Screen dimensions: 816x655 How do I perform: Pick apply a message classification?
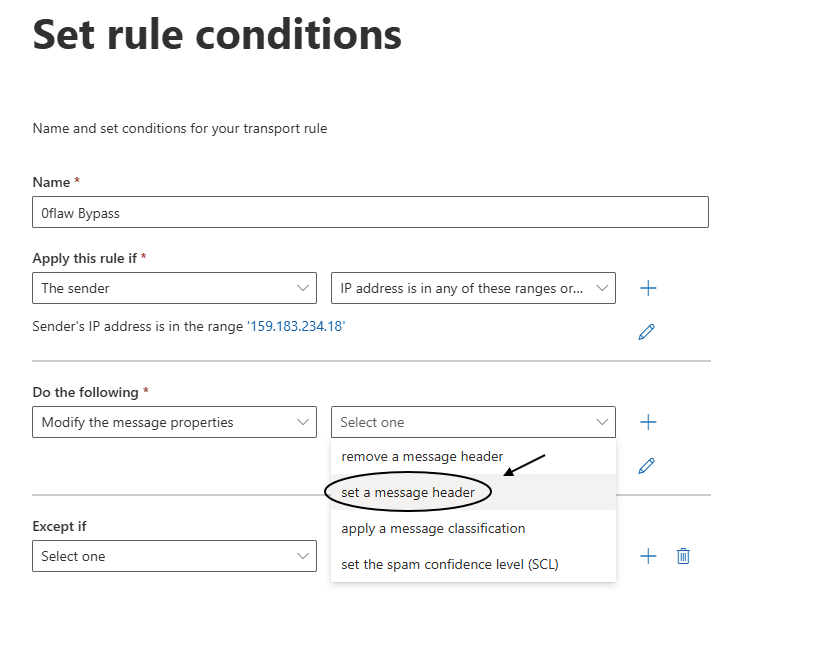(431, 528)
